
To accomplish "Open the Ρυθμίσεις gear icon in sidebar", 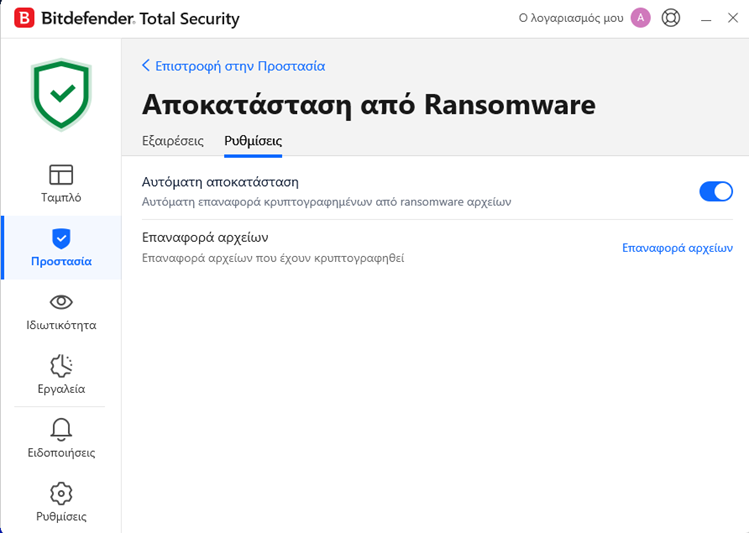I will (x=61, y=493).
